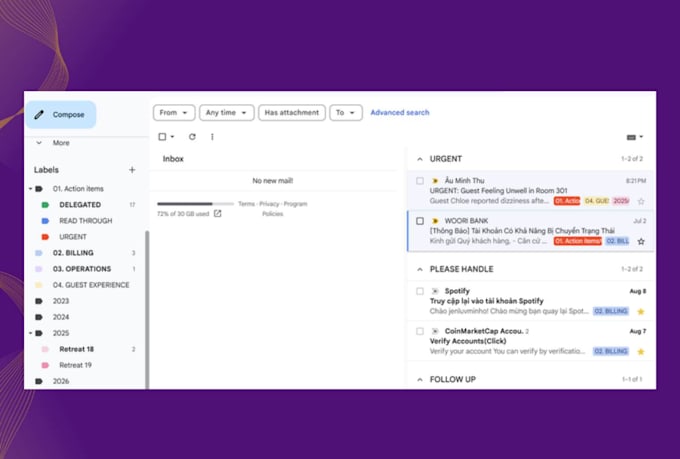Click the Compose button
This screenshot has width=680, height=459.
click(x=61, y=115)
